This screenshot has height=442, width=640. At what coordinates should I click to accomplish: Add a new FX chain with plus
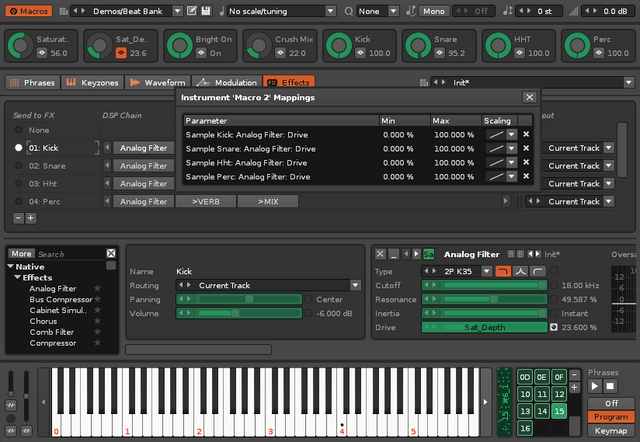(x=31, y=217)
